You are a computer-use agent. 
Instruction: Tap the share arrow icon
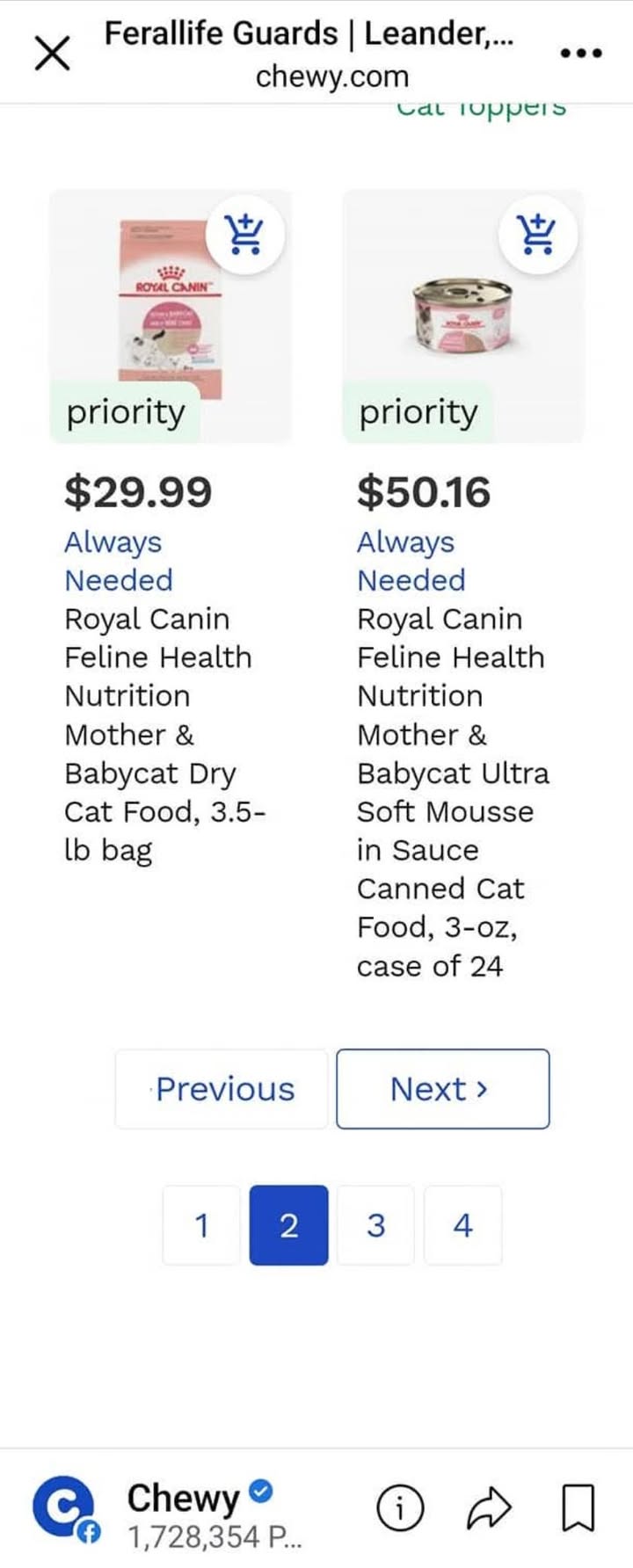(x=488, y=1508)
